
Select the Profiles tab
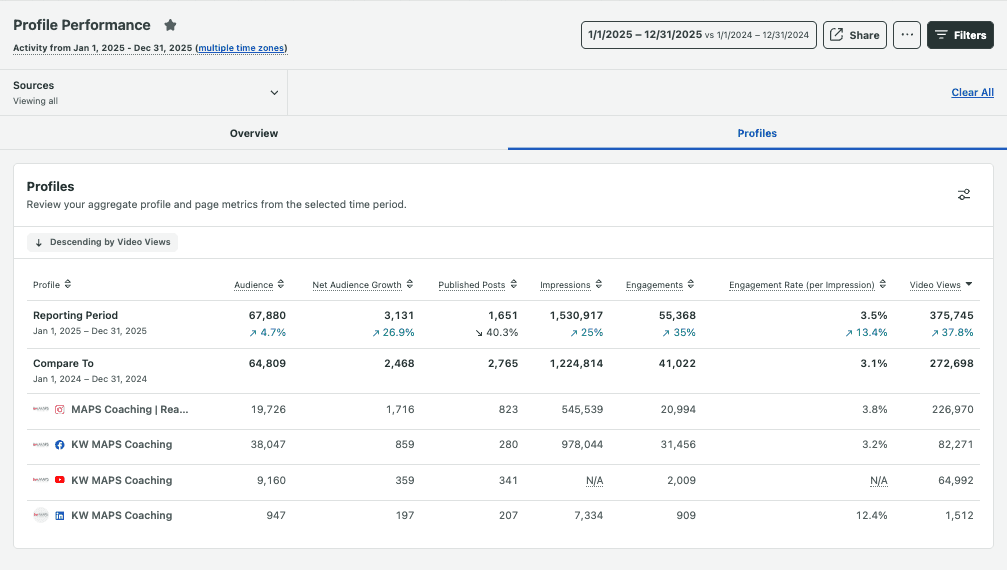[757, 133]
